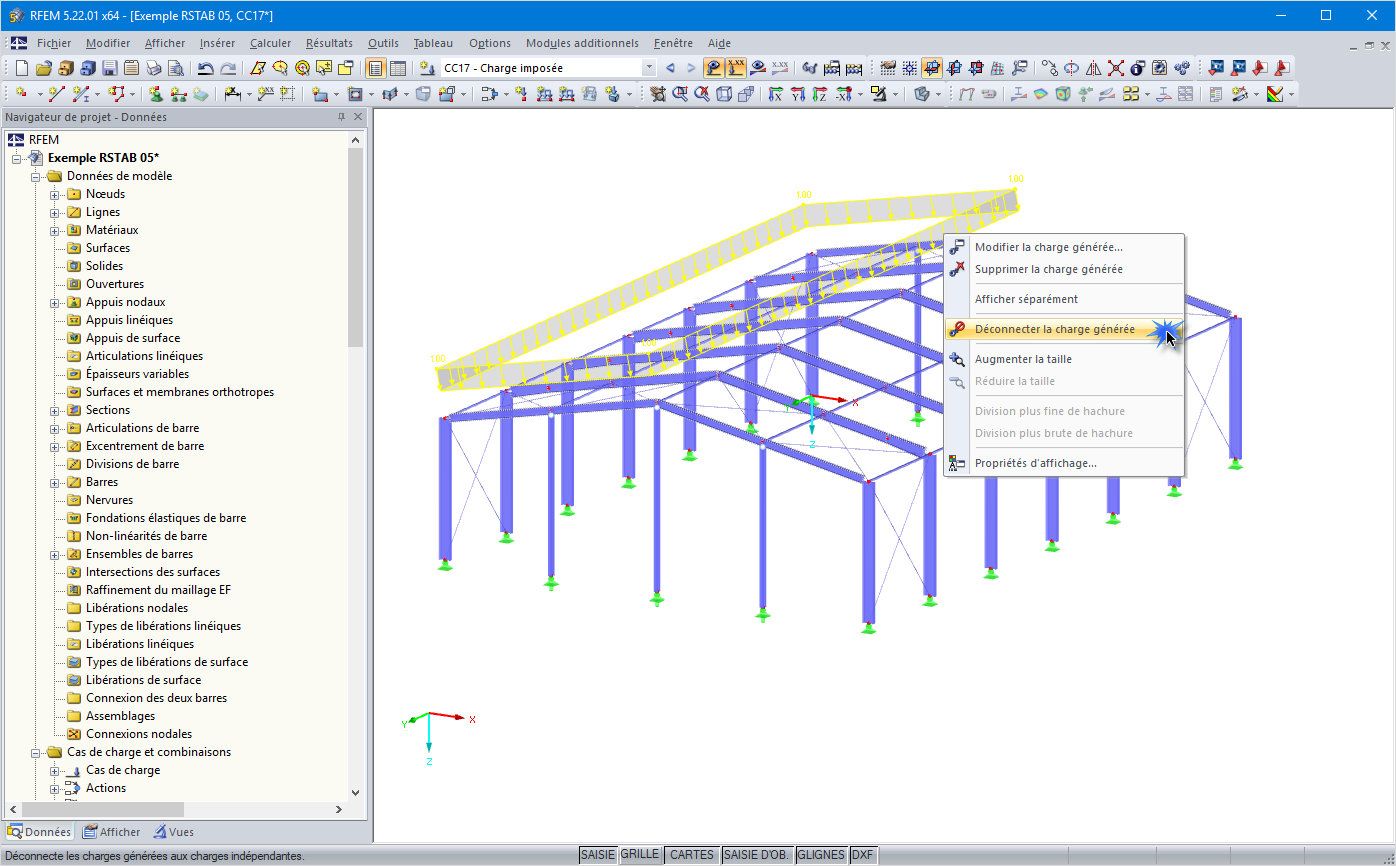Screen dimensions: 1396x866
Task: Select 'Déconnecter la charge générée' in context menu
Action: coord(1064,329)
